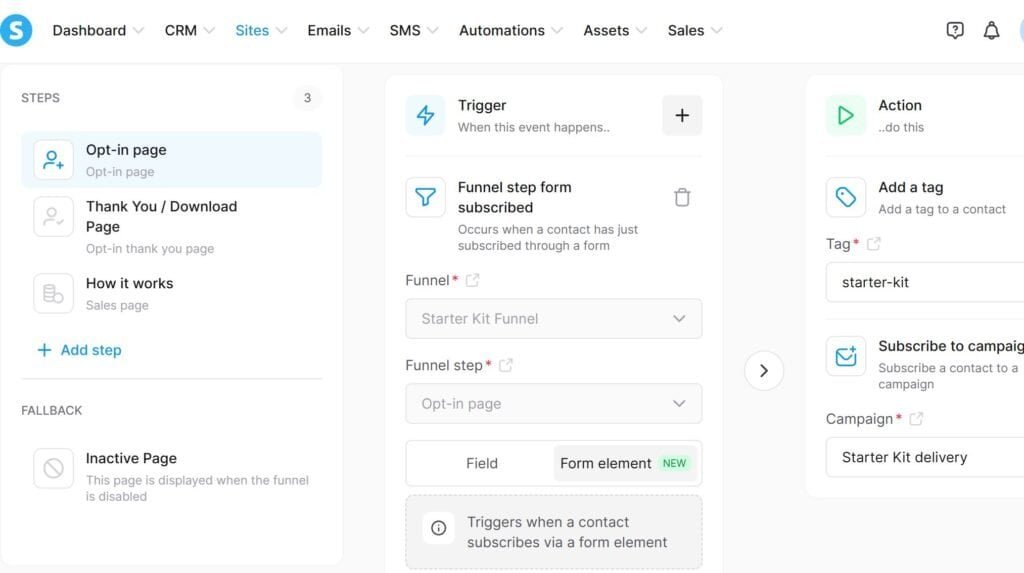Open the external link icon next to Tag

pyautogui.click(x=873, y=244)
